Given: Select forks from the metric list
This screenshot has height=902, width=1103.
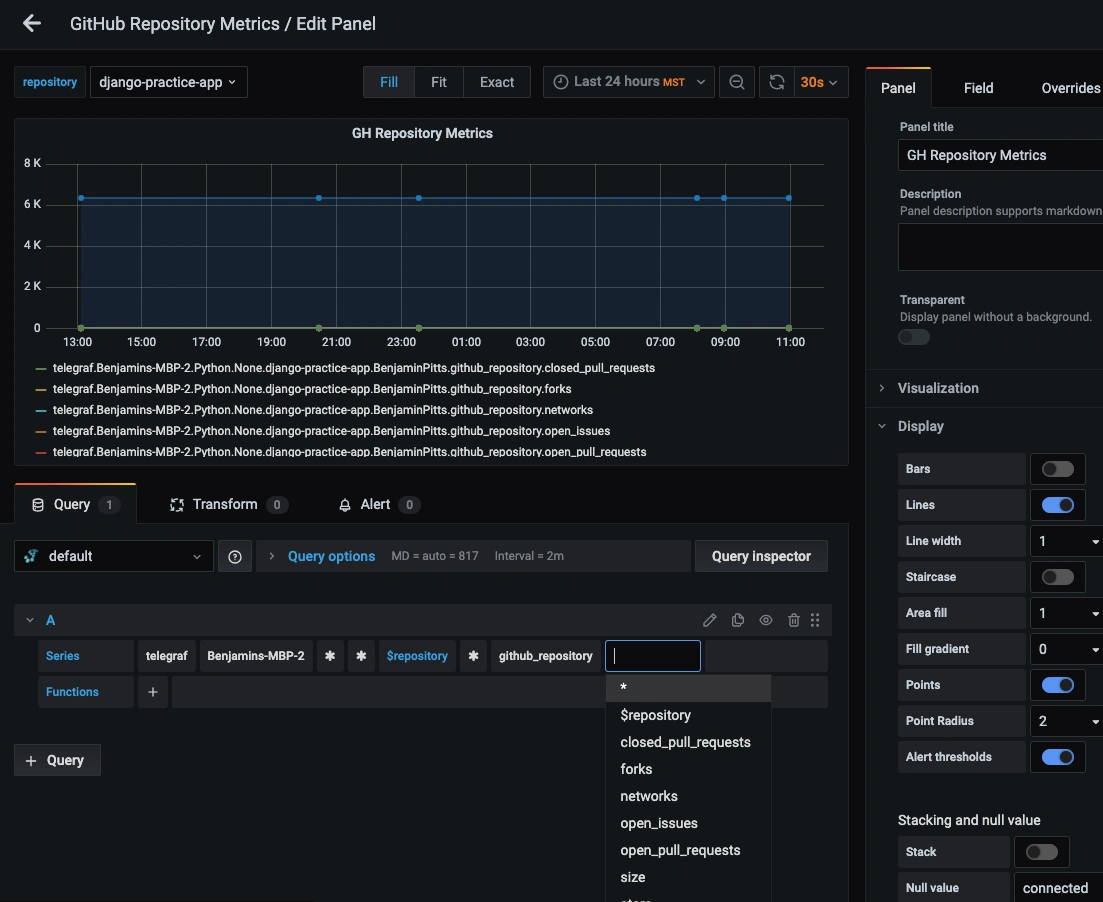Looking at the screenshot, I should pos(688,770).
